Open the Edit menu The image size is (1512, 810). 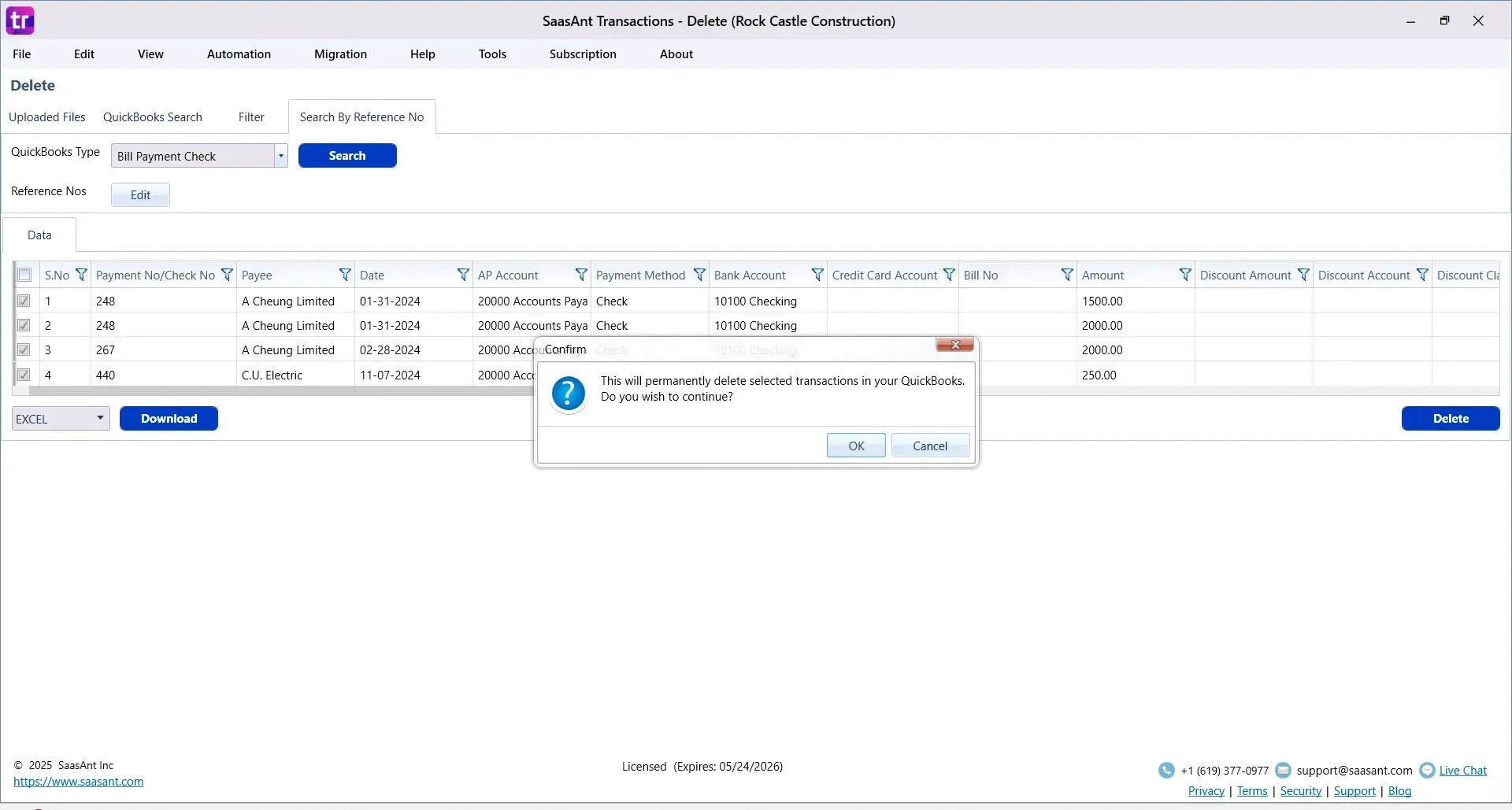click(x=84, y=54)
